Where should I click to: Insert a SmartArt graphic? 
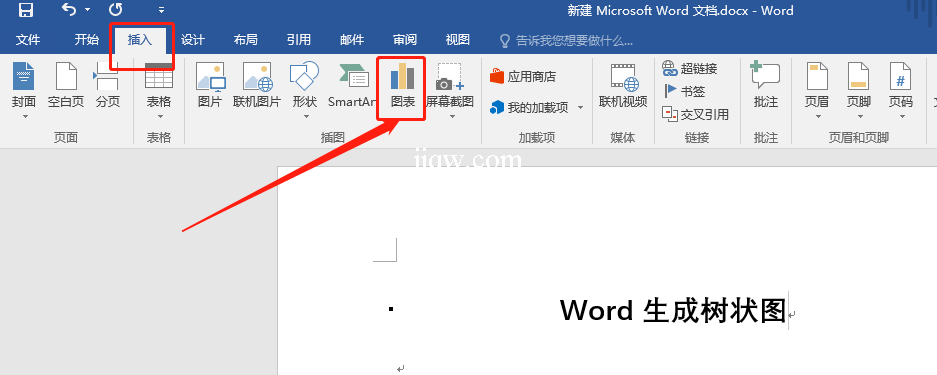(353, 85)
